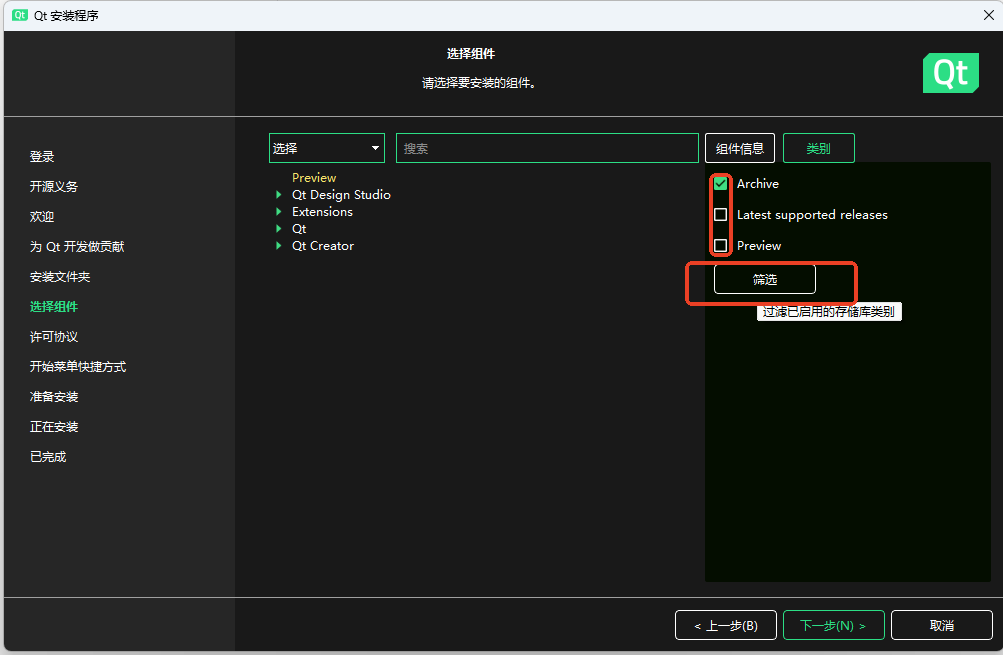Click the 准备安装 step in sidebar
This screenshot has height=655, width=1003.
click(x=54, y=397)
